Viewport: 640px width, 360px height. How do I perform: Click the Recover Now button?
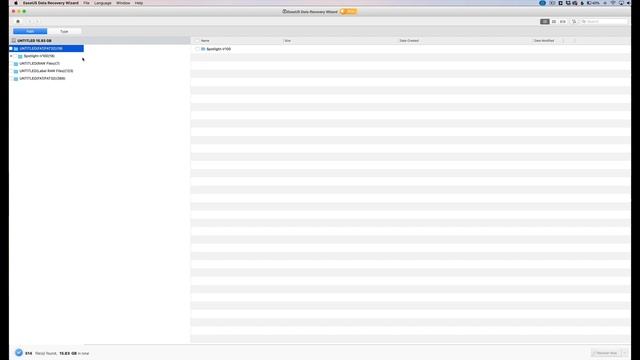pyautogui.click(x=606, y=353)
